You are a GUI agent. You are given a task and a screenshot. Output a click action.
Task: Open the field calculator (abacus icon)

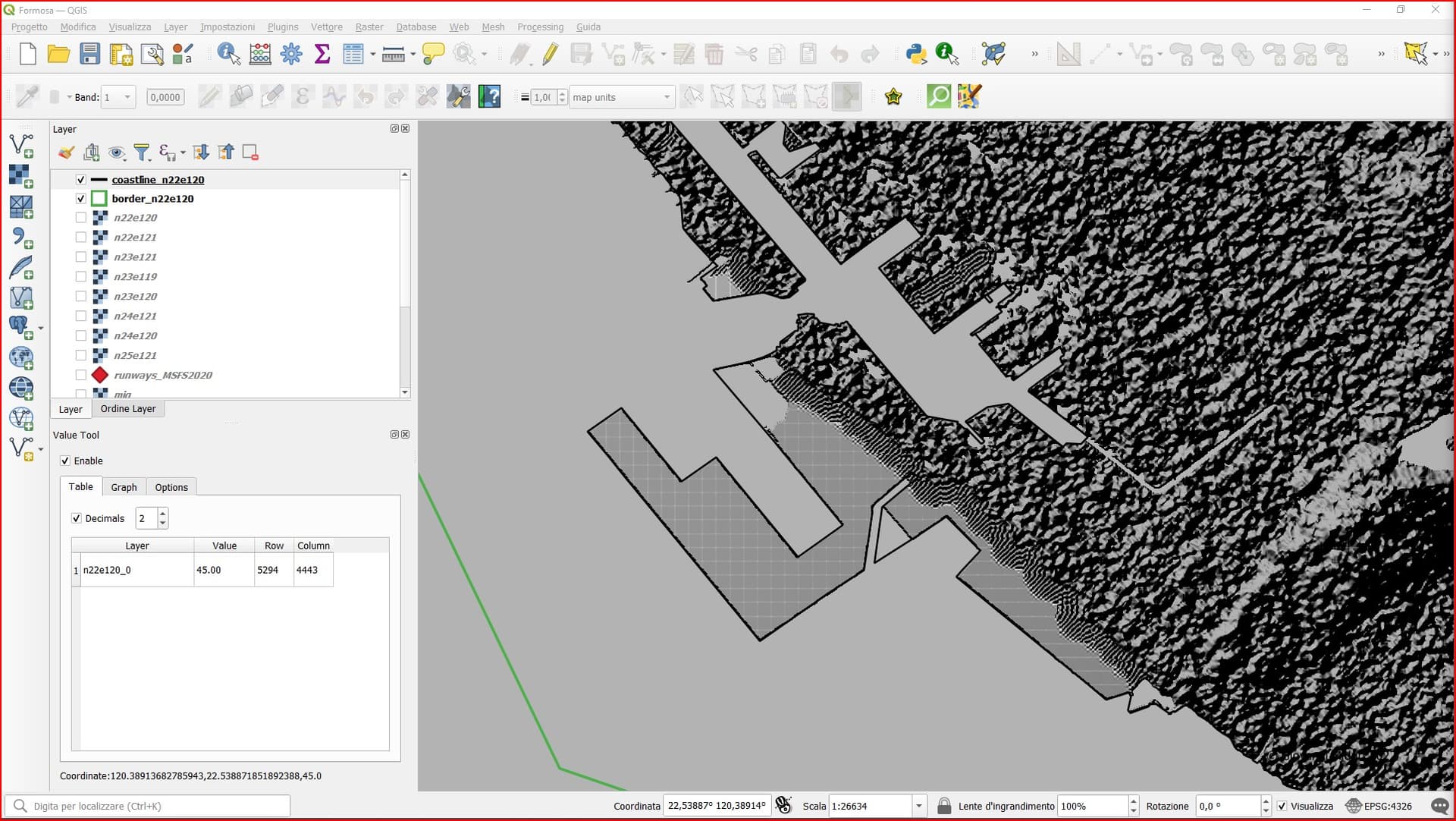click(260, 54)
